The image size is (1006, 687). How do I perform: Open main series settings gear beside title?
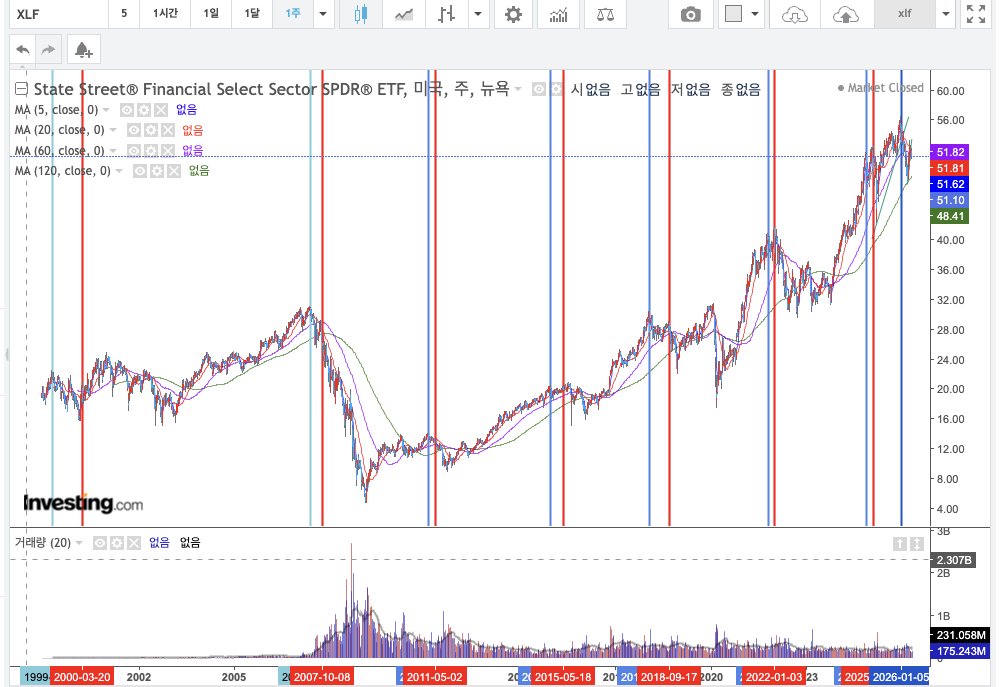pos(556,89)
